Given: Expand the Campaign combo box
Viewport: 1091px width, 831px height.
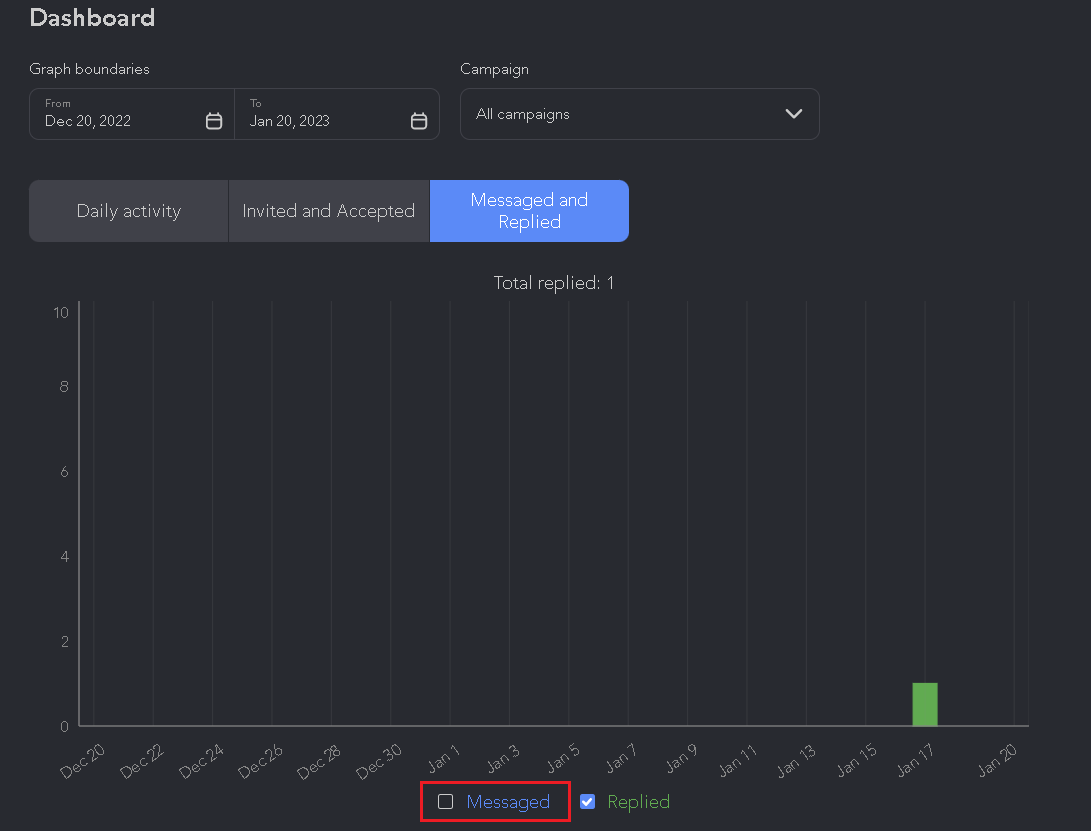Looking at the screenshot, I should tap(639, 114).
